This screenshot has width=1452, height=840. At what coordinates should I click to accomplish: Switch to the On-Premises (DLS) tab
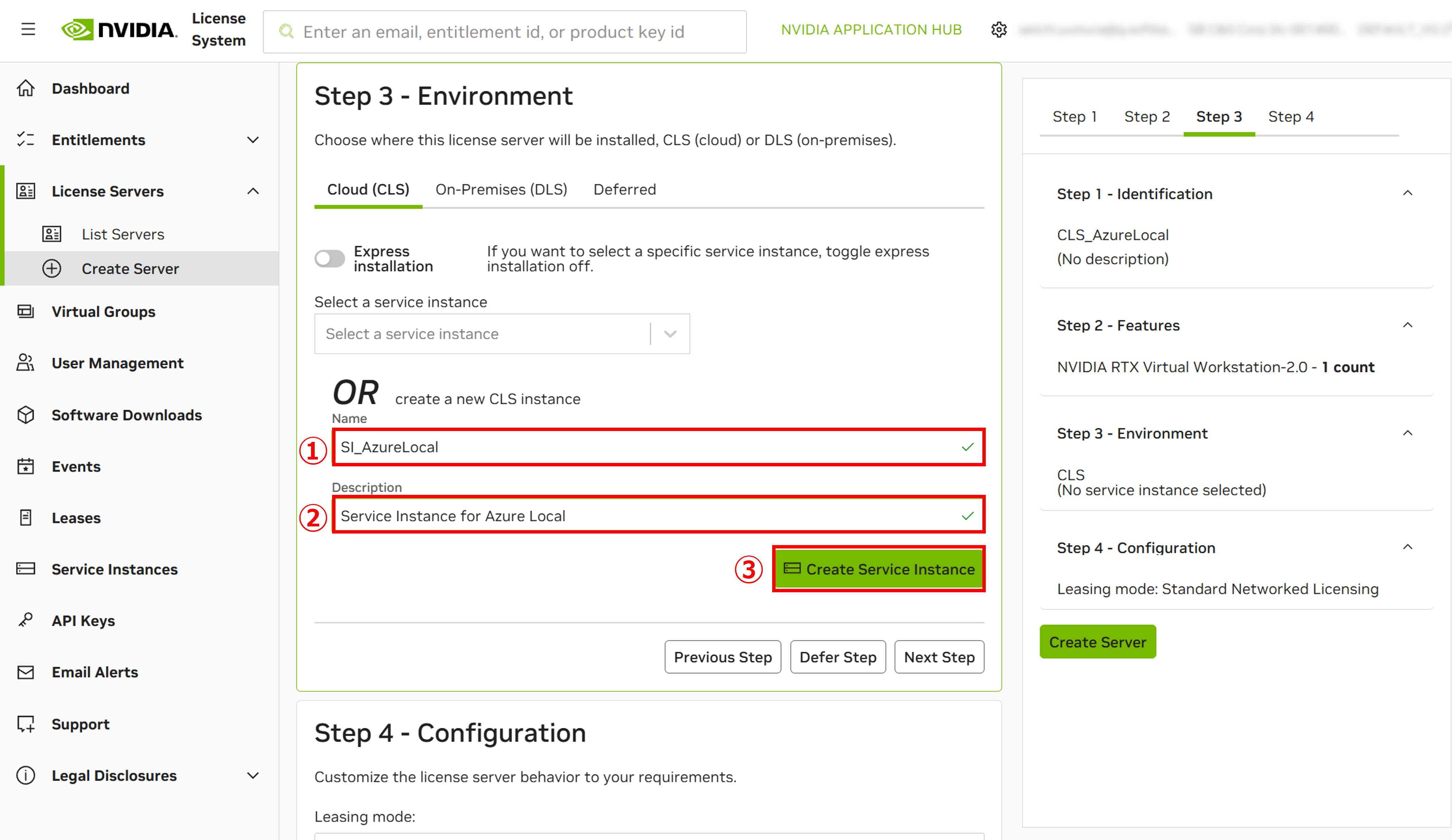501,189
